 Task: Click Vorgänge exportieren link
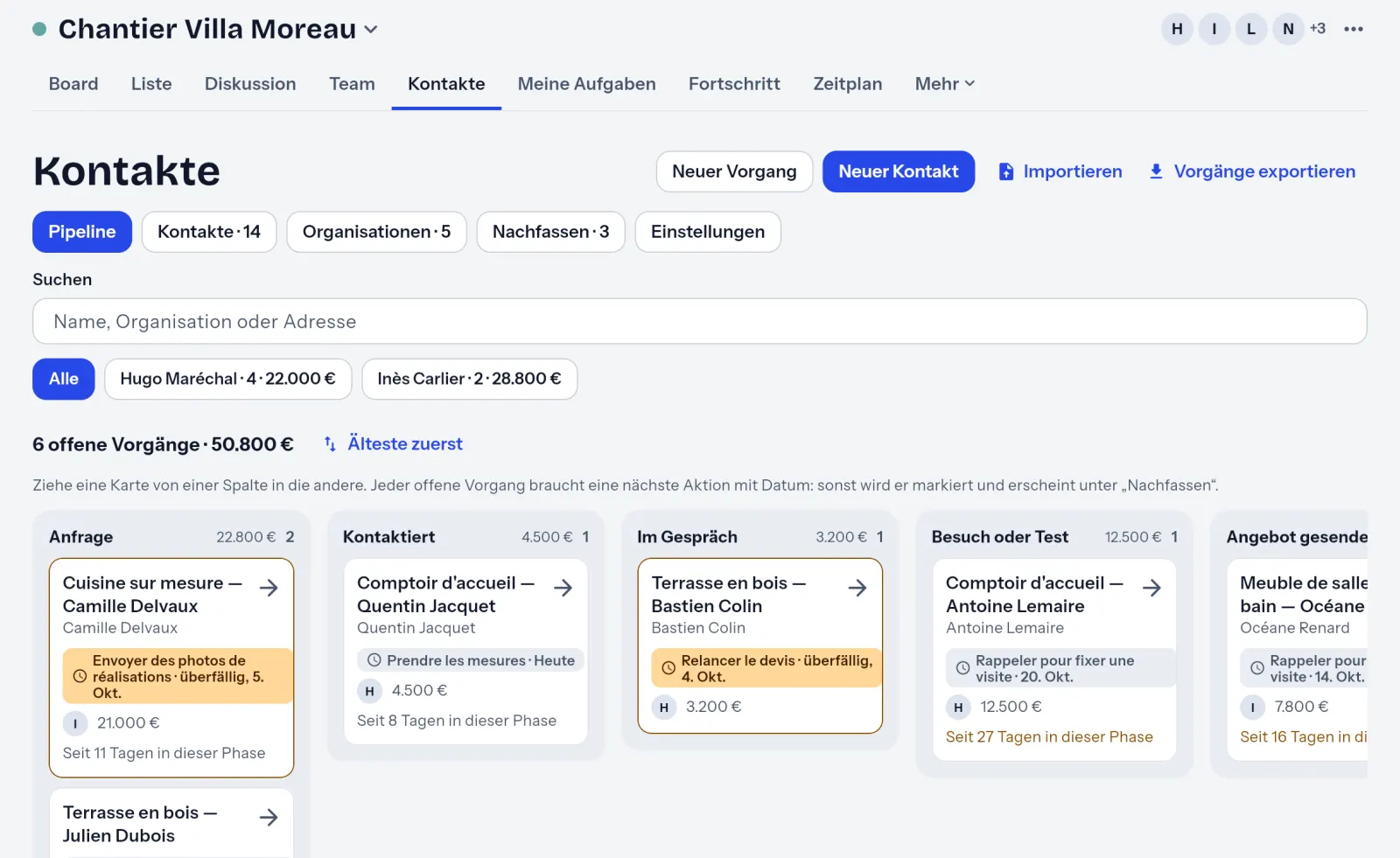tap(1252, 171)
